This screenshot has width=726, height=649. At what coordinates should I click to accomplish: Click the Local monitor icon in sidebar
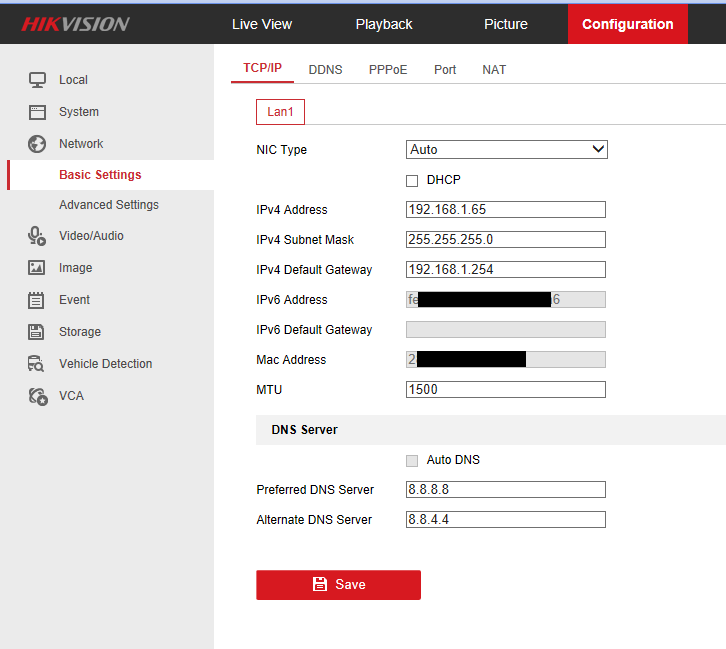37,80
